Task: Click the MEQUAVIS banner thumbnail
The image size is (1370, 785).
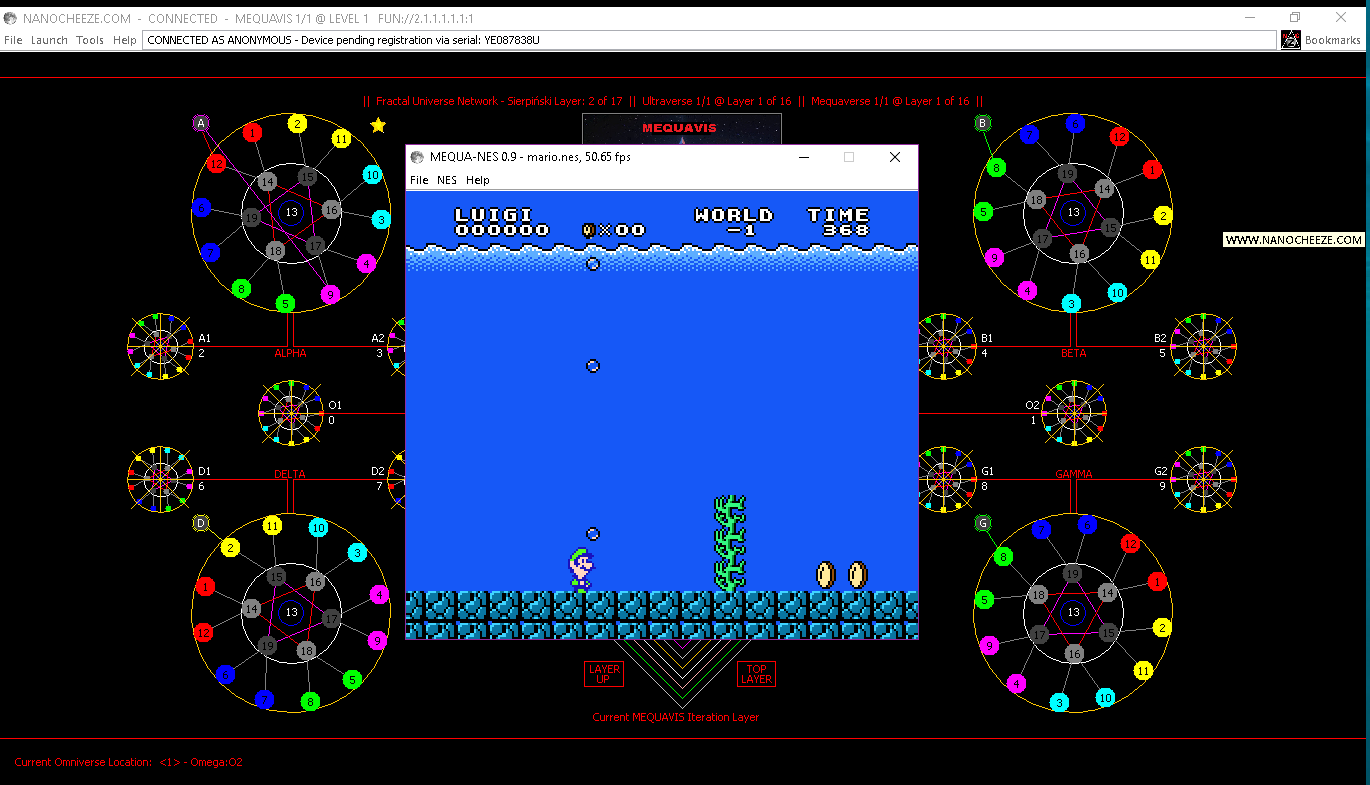Action: (681, 129)
